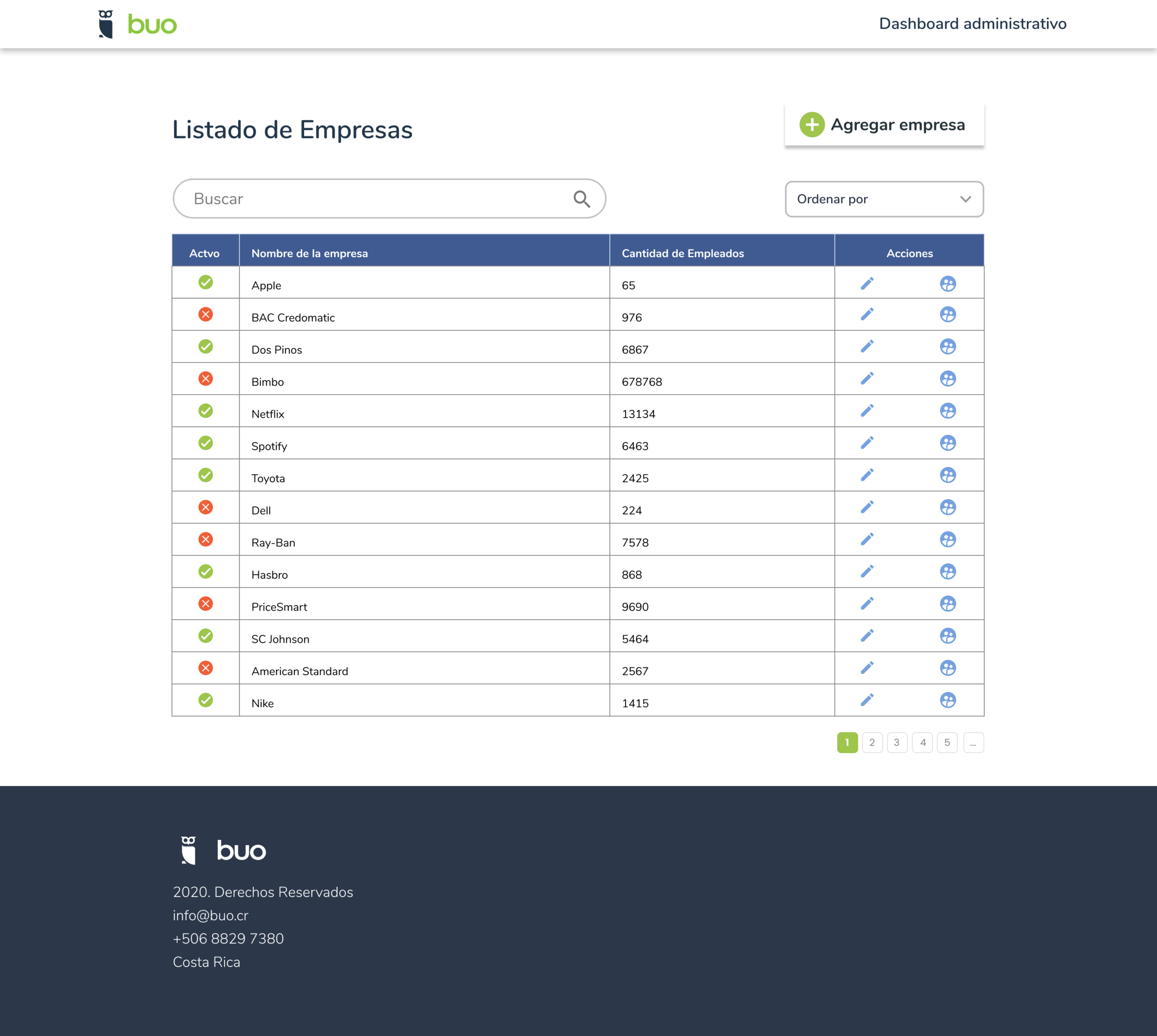Toggle active status of Dos Pinos
Screen dimensions: 1157x1036
(x=206, y=347)
